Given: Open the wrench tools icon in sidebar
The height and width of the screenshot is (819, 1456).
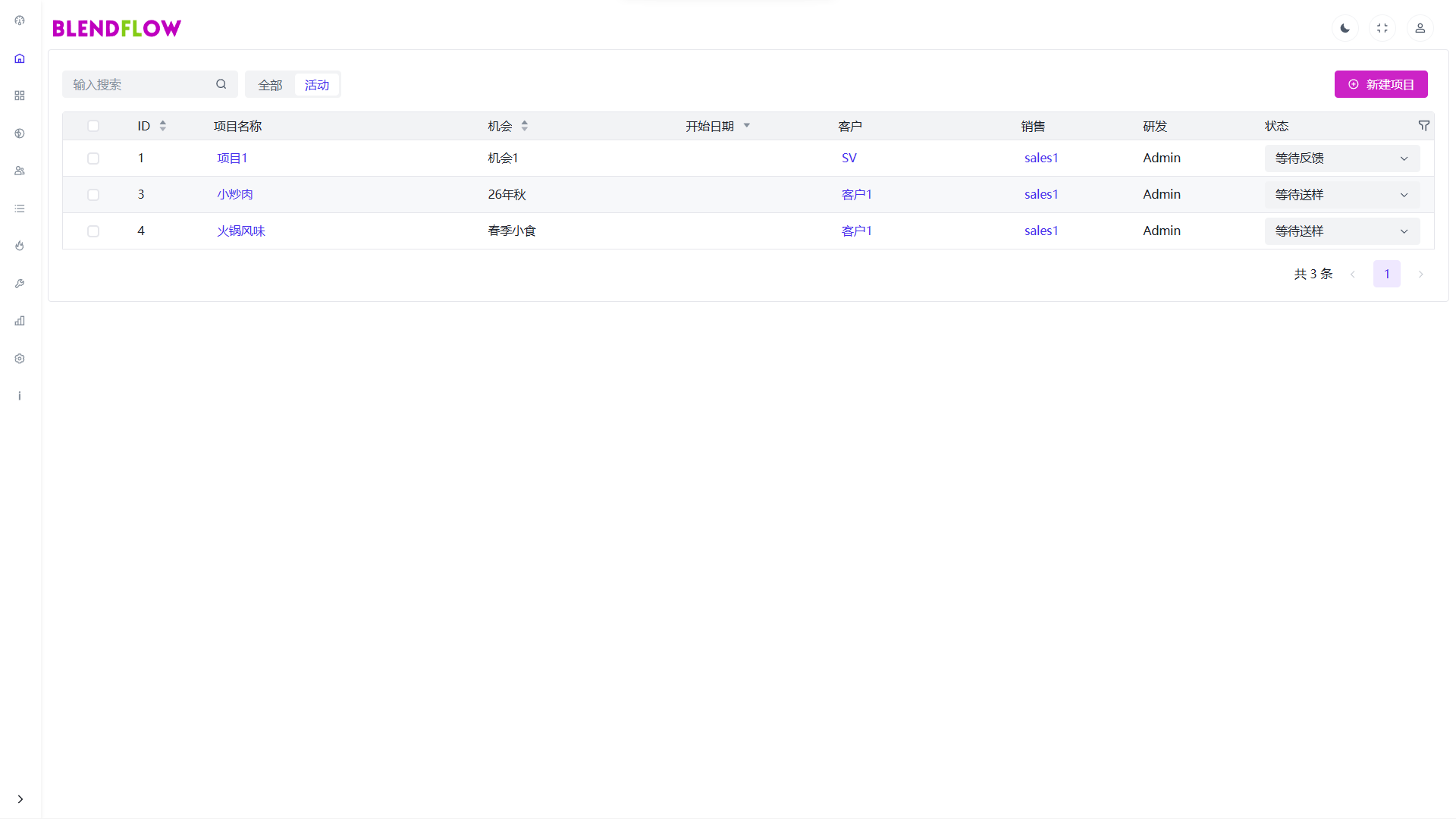Looking at the screenshot, I should [x=20, y=284].
